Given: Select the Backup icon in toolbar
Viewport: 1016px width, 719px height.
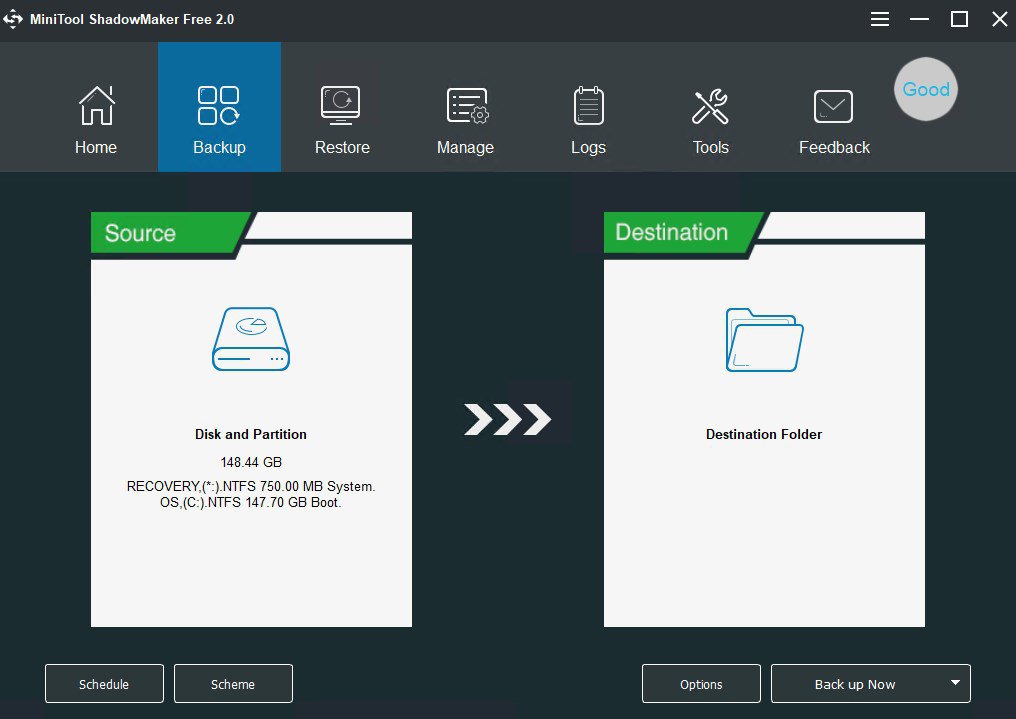Looking at the screenshot, I should [218, 106].
